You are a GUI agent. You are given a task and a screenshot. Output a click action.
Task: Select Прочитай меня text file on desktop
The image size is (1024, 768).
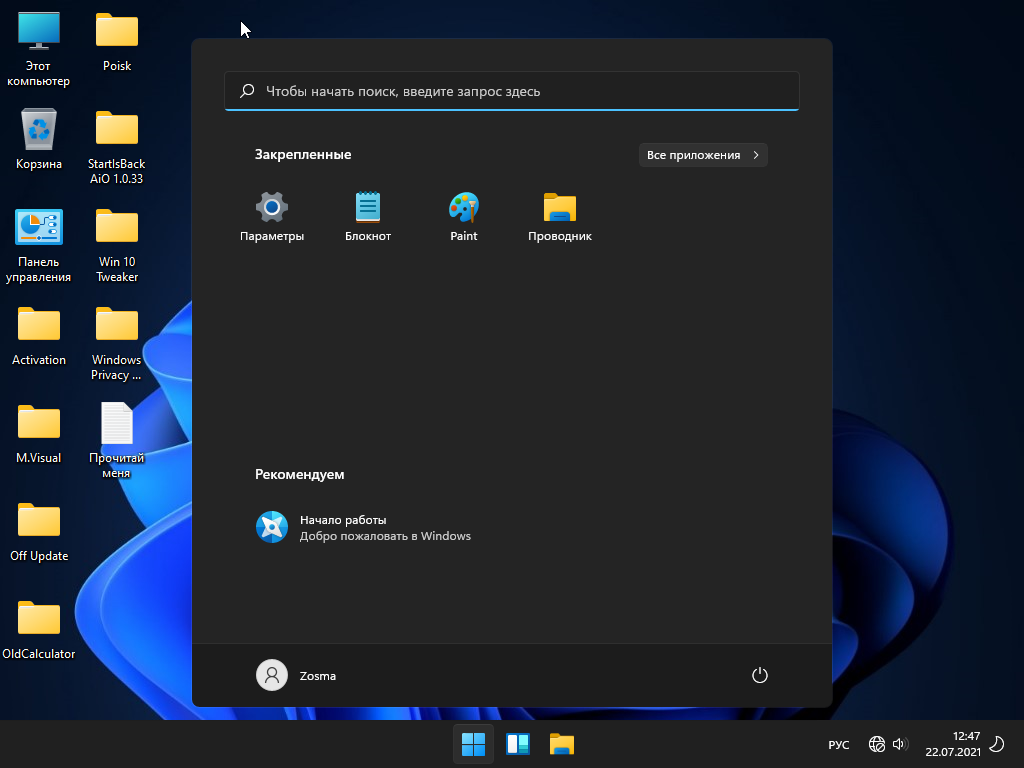point(117,425)
